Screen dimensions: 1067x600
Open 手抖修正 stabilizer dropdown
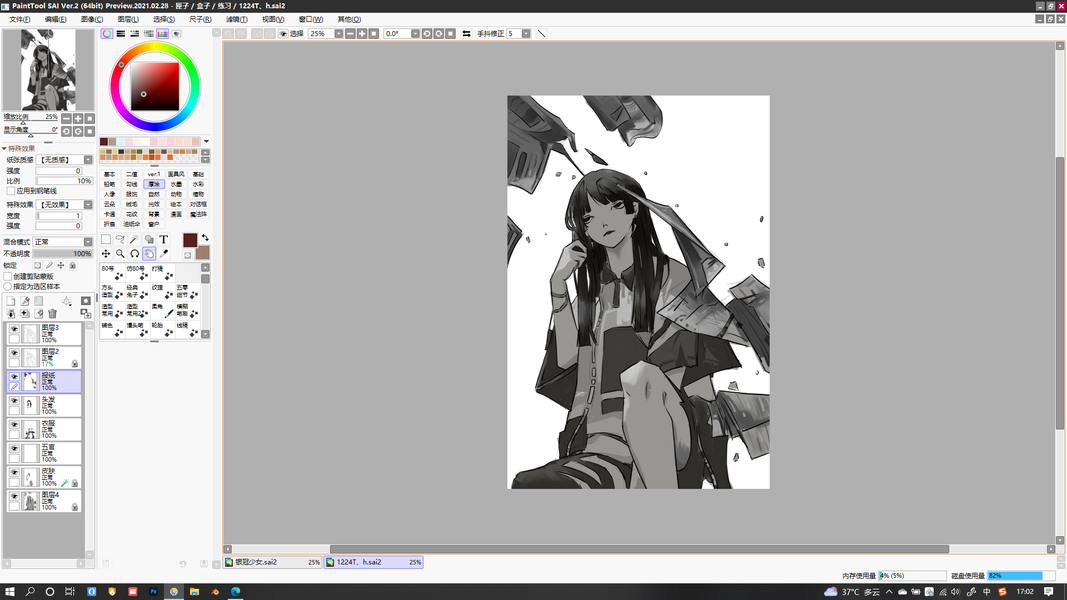[526, 33]
